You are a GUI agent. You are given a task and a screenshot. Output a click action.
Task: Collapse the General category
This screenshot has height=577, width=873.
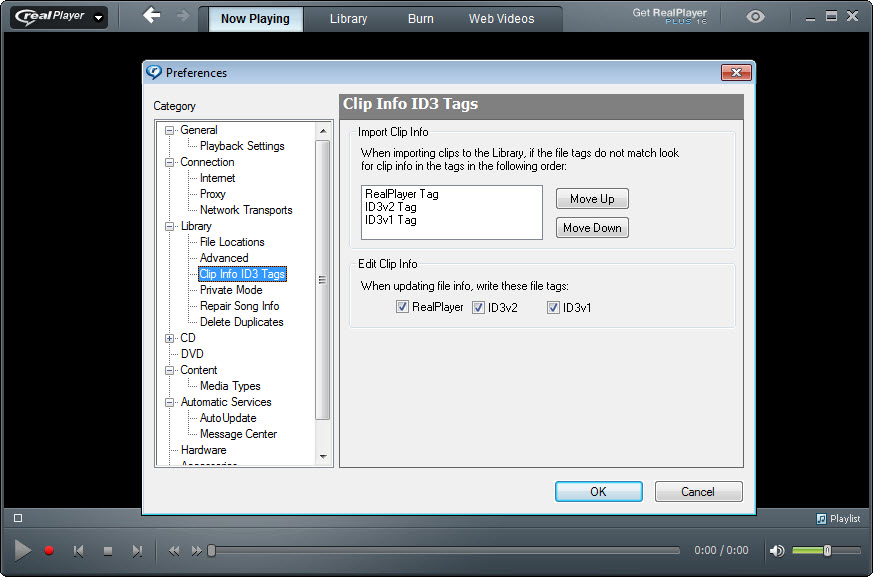coord(170,131)
